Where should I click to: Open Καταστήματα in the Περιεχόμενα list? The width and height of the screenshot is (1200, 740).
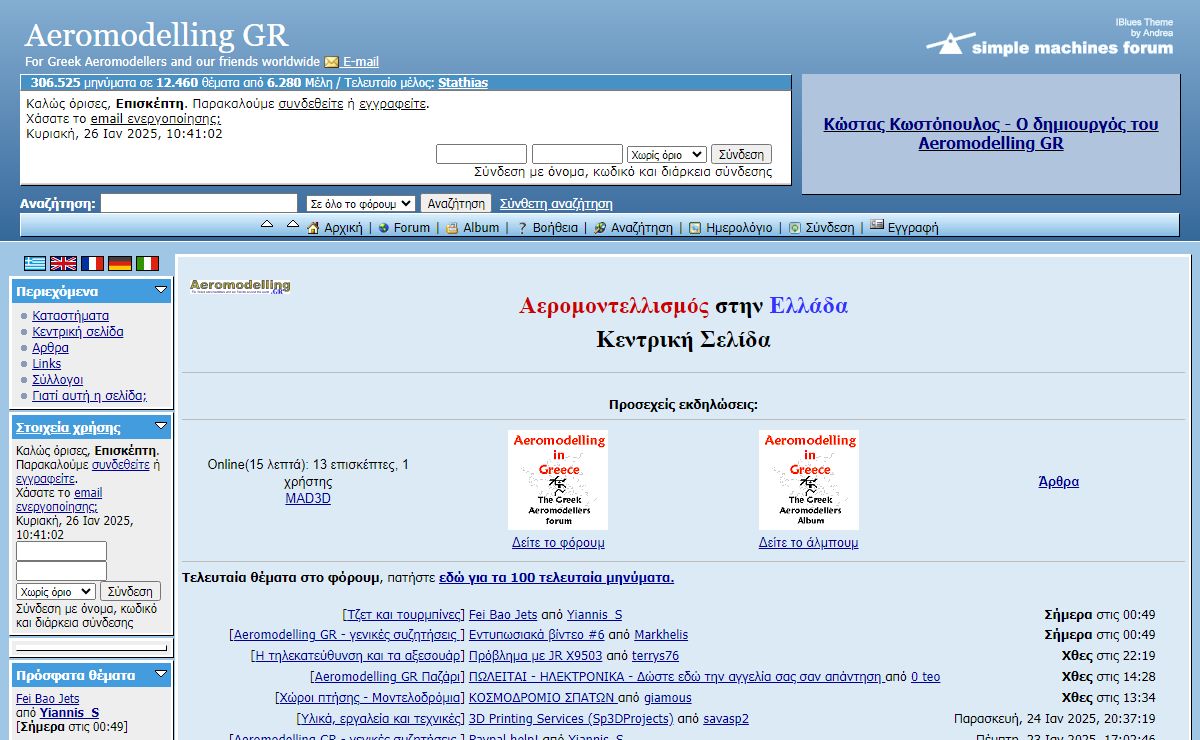(x=71, y=316)
